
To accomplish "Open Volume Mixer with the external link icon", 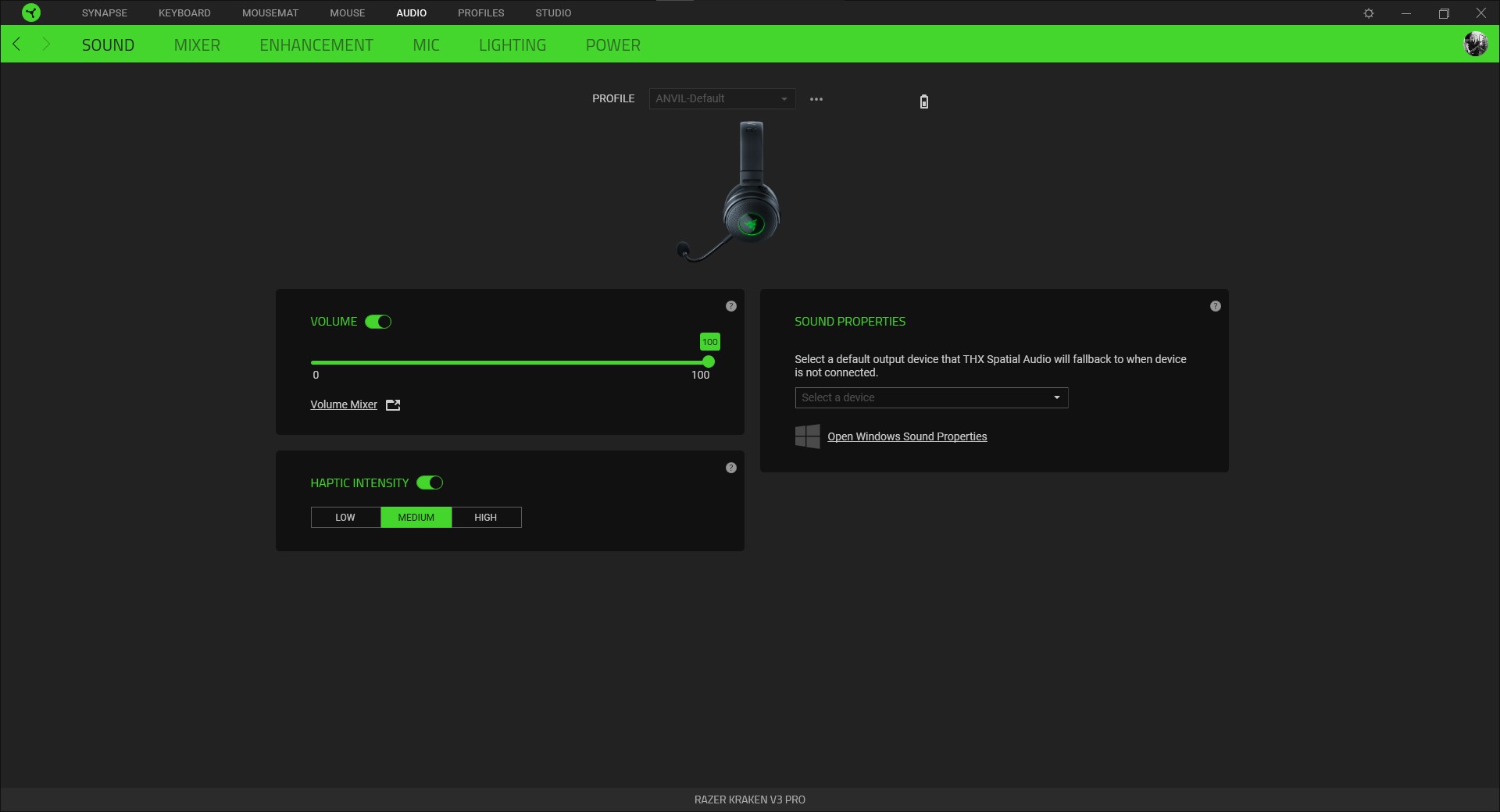I will (393, 404).
